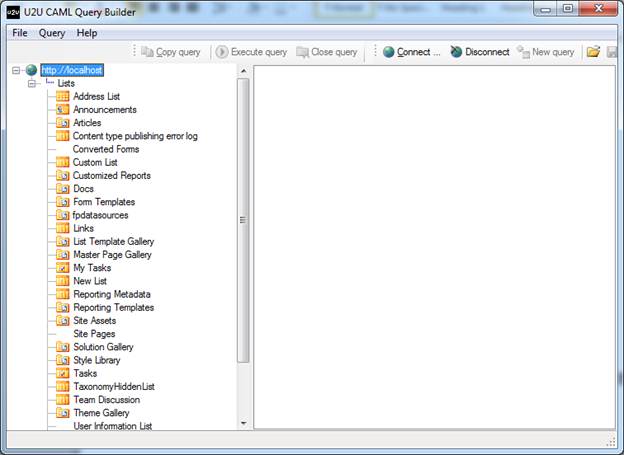Click the Articles library icon
This screenshot has width=624, height=455.
[x=62, y=123]
